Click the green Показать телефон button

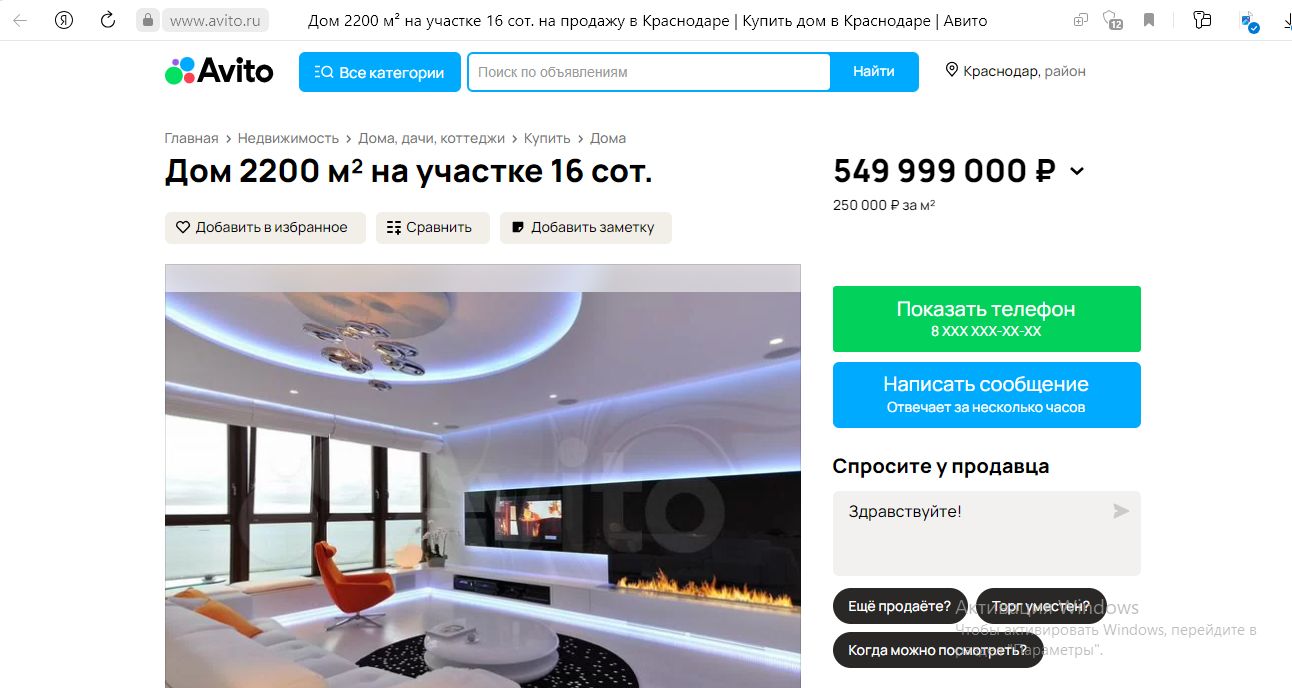986,319
